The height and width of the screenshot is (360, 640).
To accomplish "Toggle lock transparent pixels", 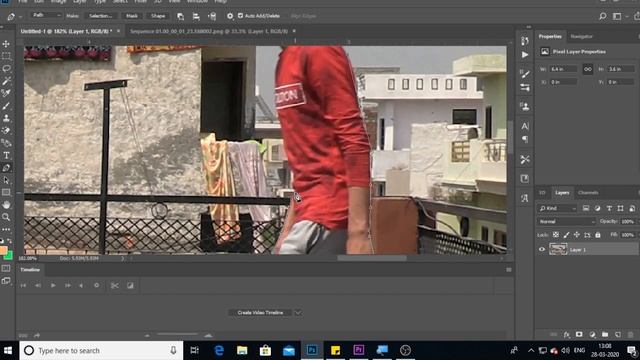I will pyautogui.click(x=556, y=235).
